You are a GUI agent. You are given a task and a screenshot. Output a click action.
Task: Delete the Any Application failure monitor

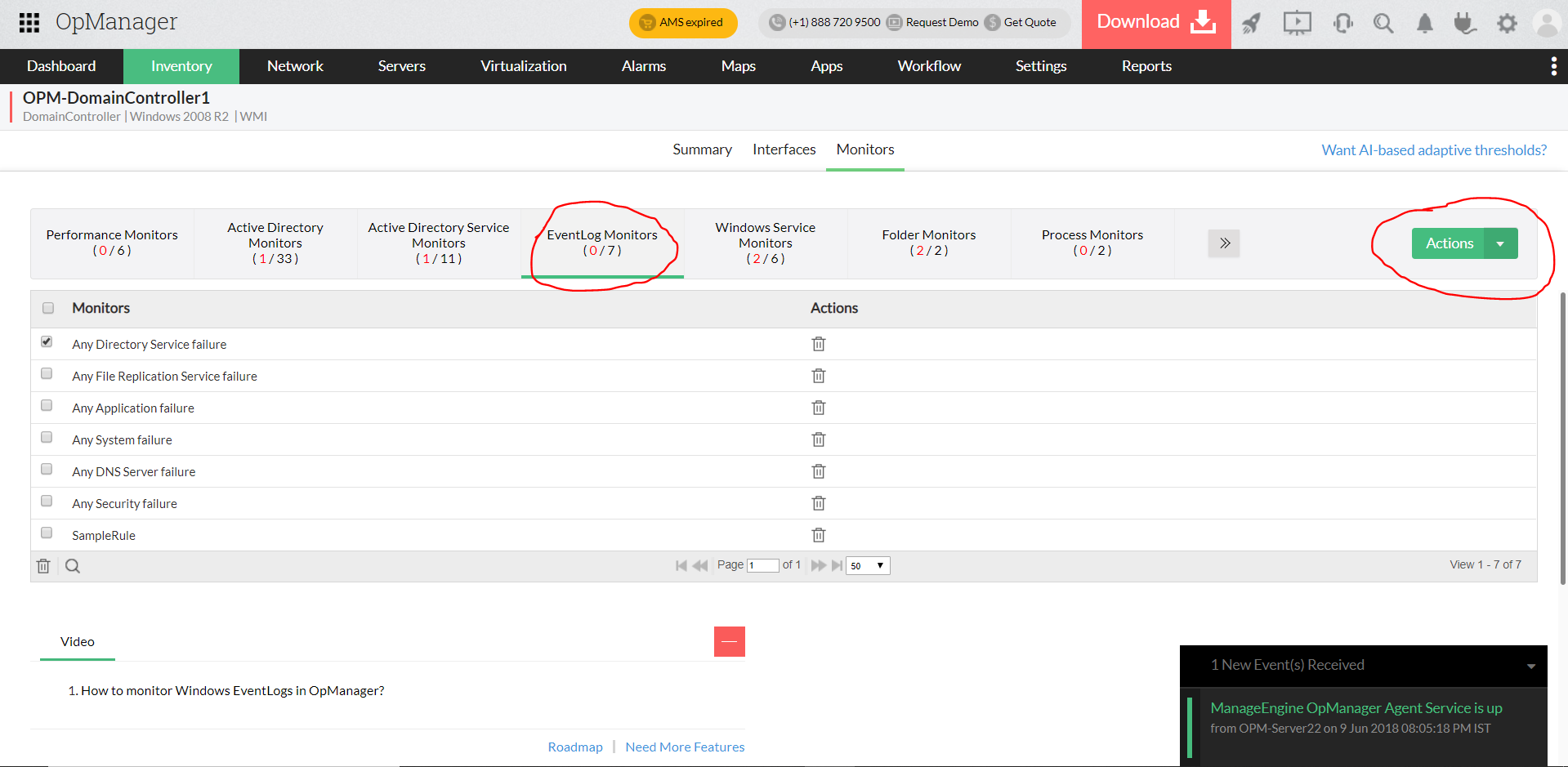click(x=819, y=408)
